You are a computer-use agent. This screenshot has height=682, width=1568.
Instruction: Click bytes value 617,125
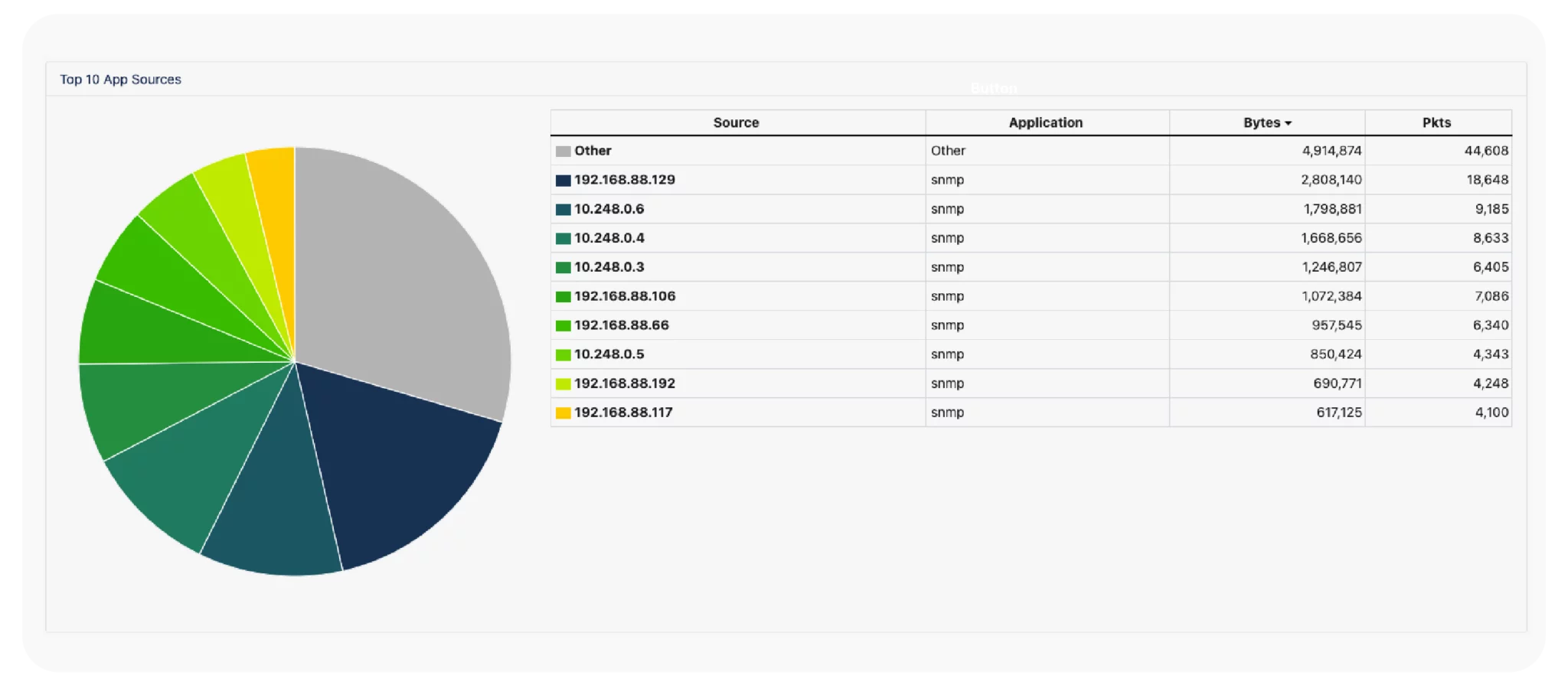click(1339, 413)
